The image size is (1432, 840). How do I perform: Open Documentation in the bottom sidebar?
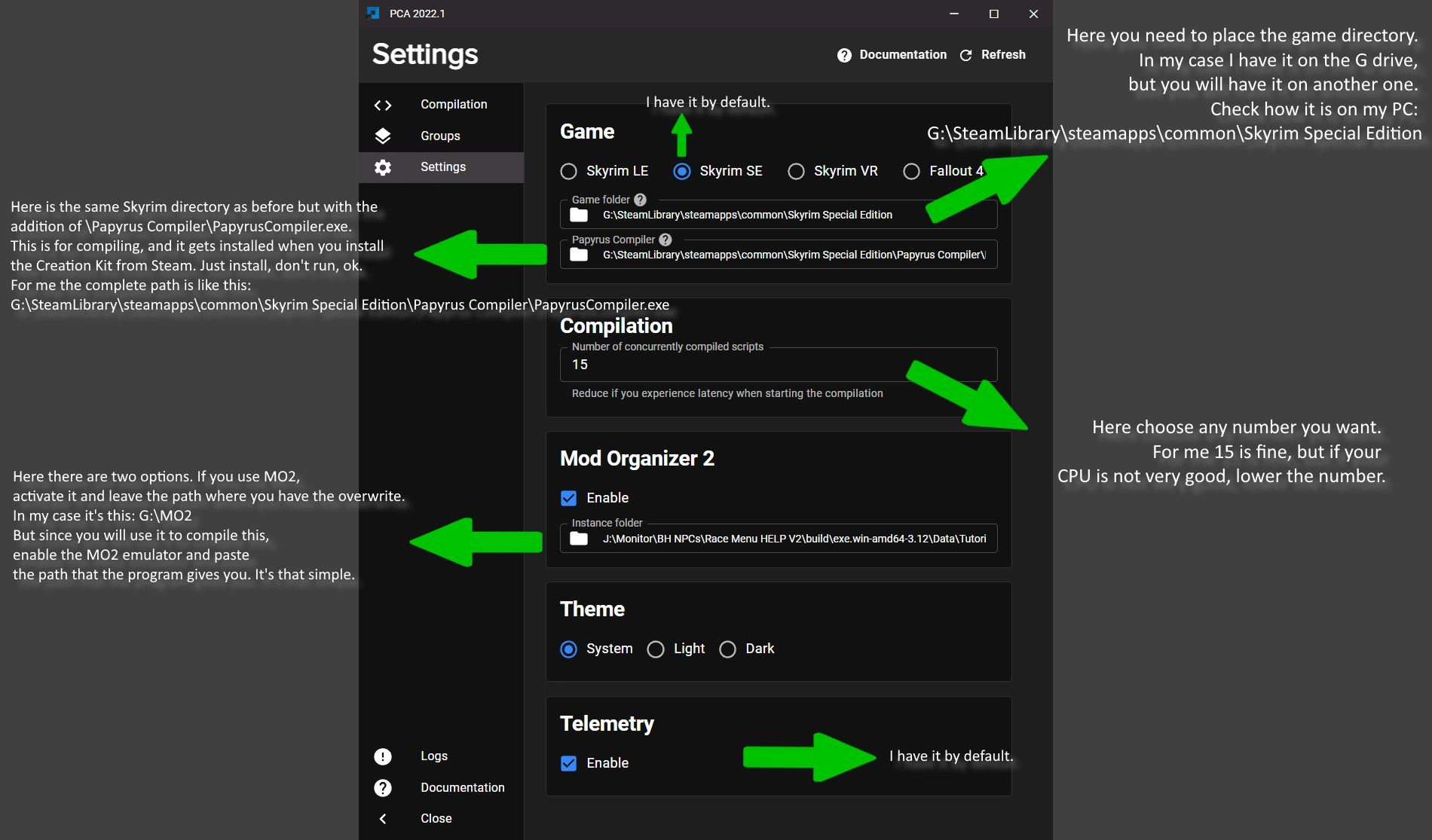(462, 787)
